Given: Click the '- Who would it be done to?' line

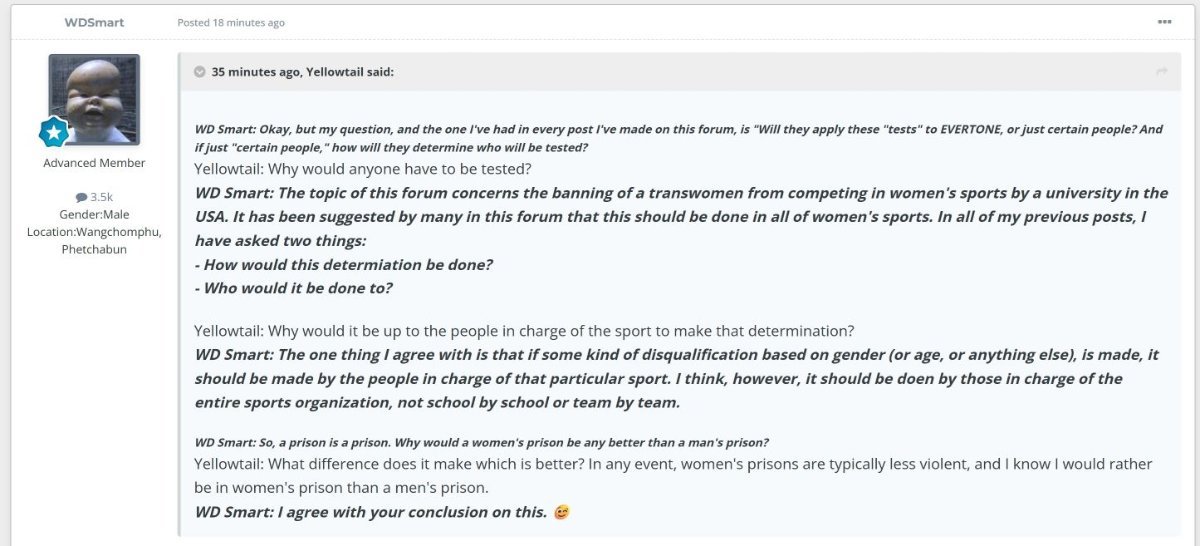Looking at the screenshot, I should pos(293,288).
